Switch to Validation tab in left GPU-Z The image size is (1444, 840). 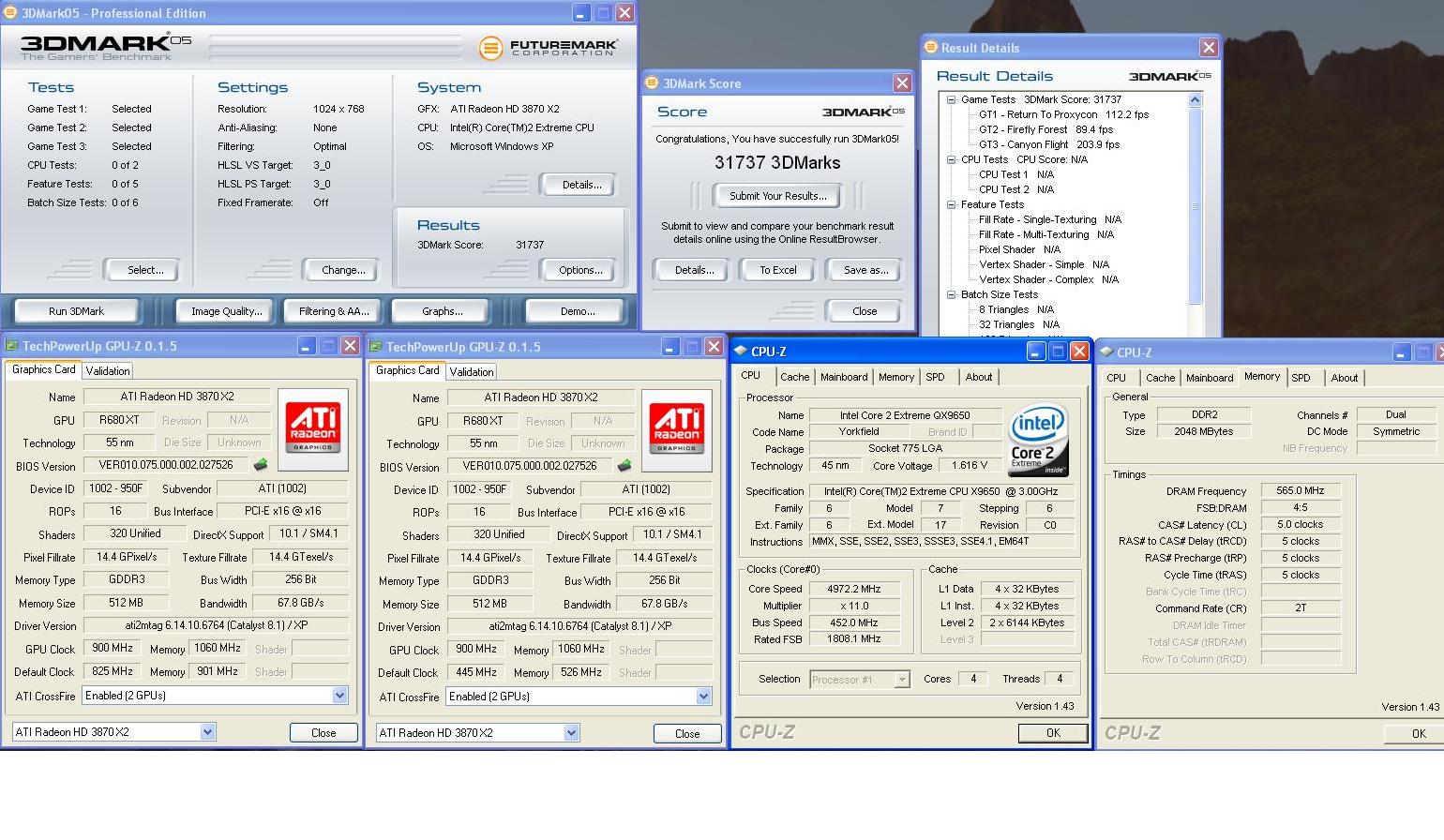(108, 370)
